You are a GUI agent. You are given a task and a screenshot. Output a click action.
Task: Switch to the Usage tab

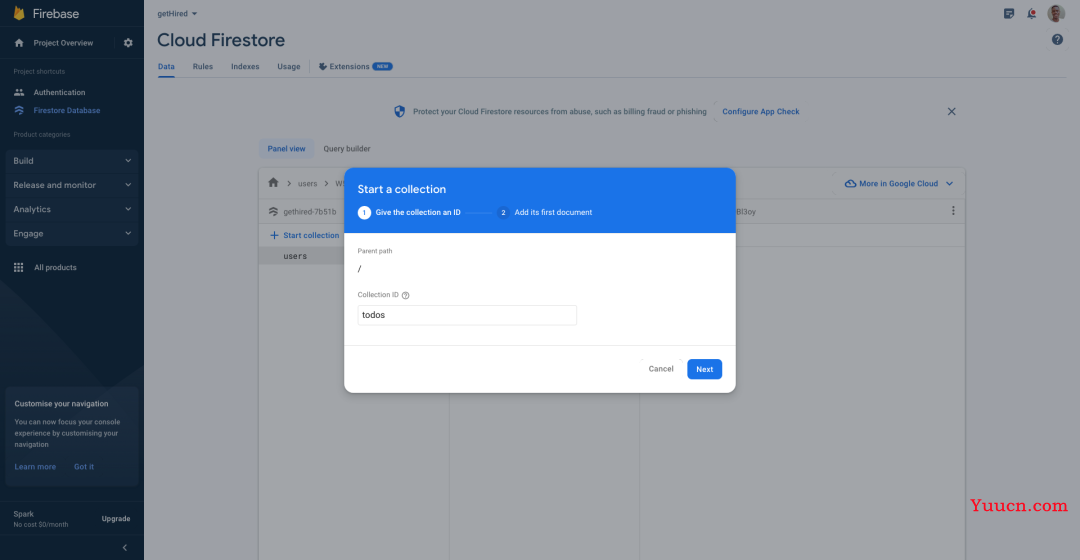tap(289, 67)
